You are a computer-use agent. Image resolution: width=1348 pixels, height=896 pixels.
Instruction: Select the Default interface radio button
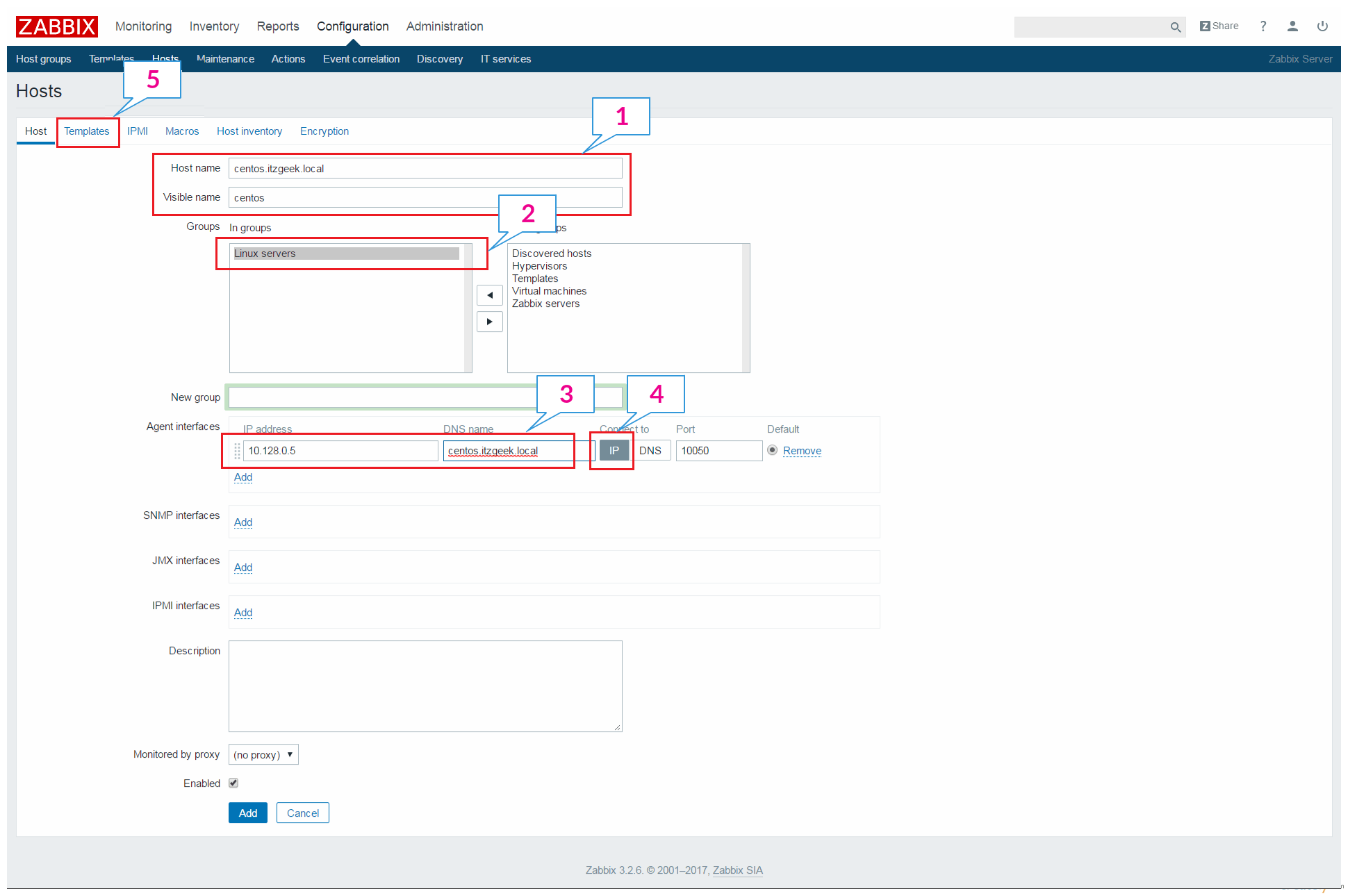pos(772,450)
